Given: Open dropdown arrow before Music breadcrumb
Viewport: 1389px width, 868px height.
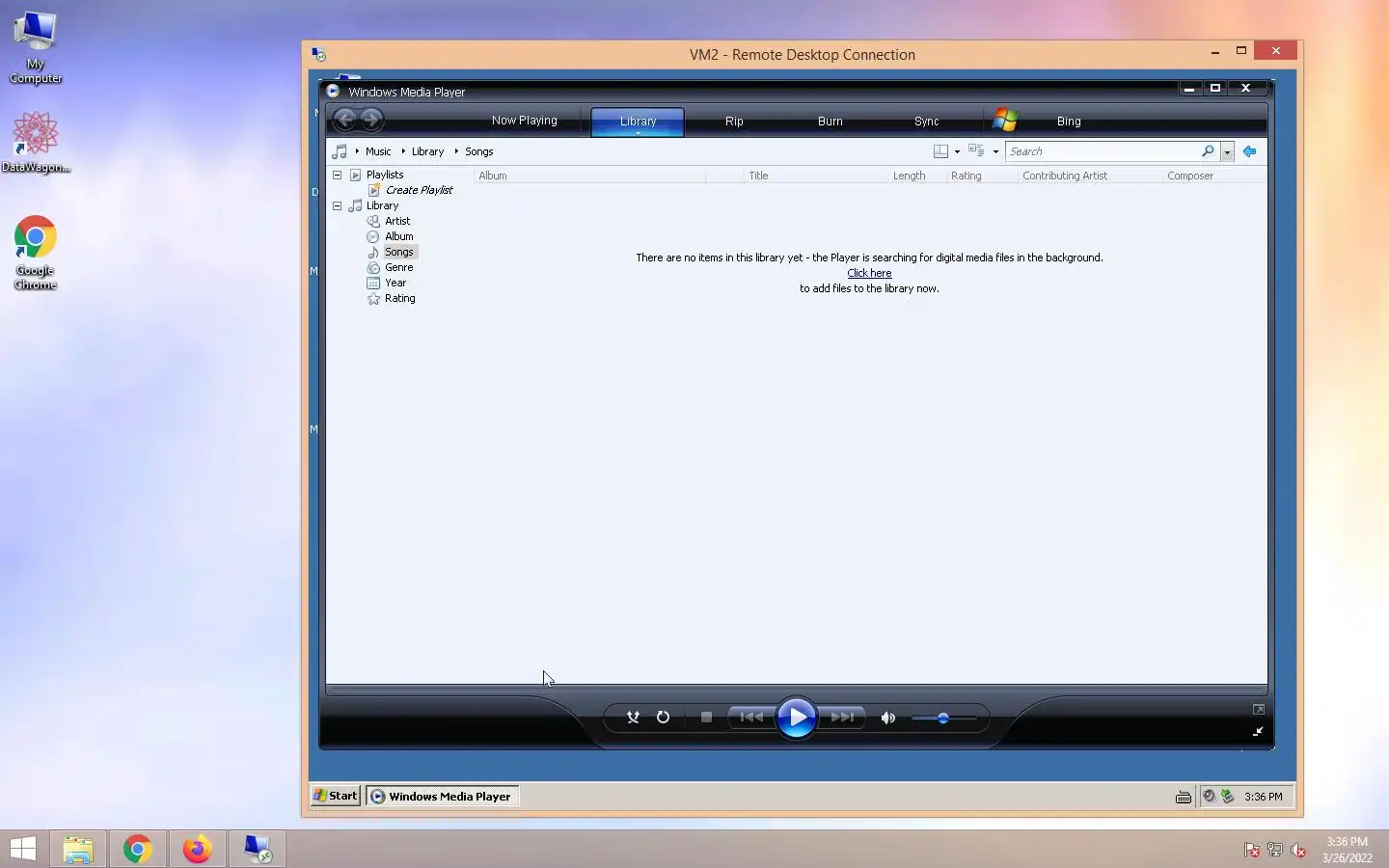Looking at the screenshot, I should 357,151.
